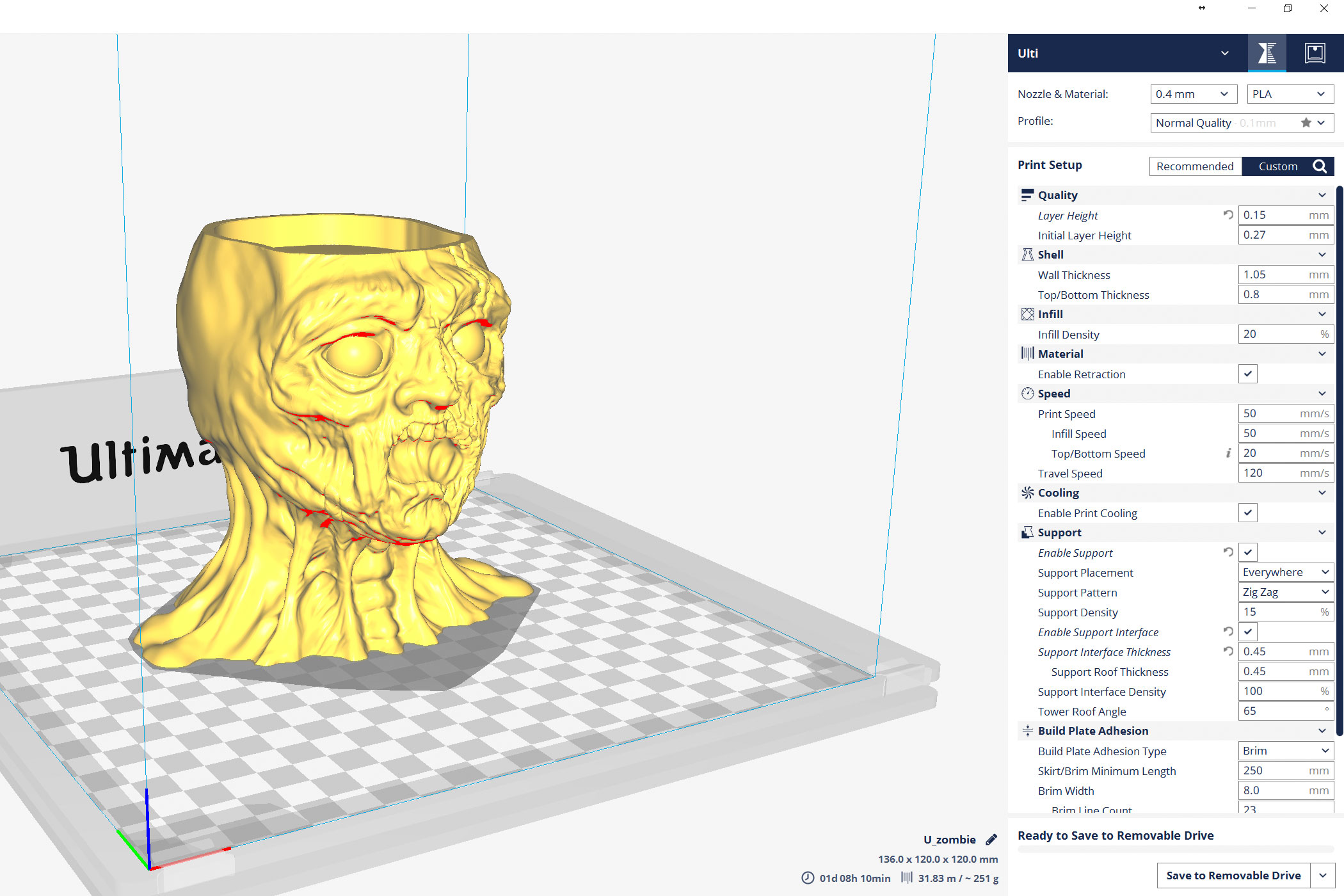Uncheck Enable Print Cooling
1344x896 pixels.
click(x=1247, y=512)
